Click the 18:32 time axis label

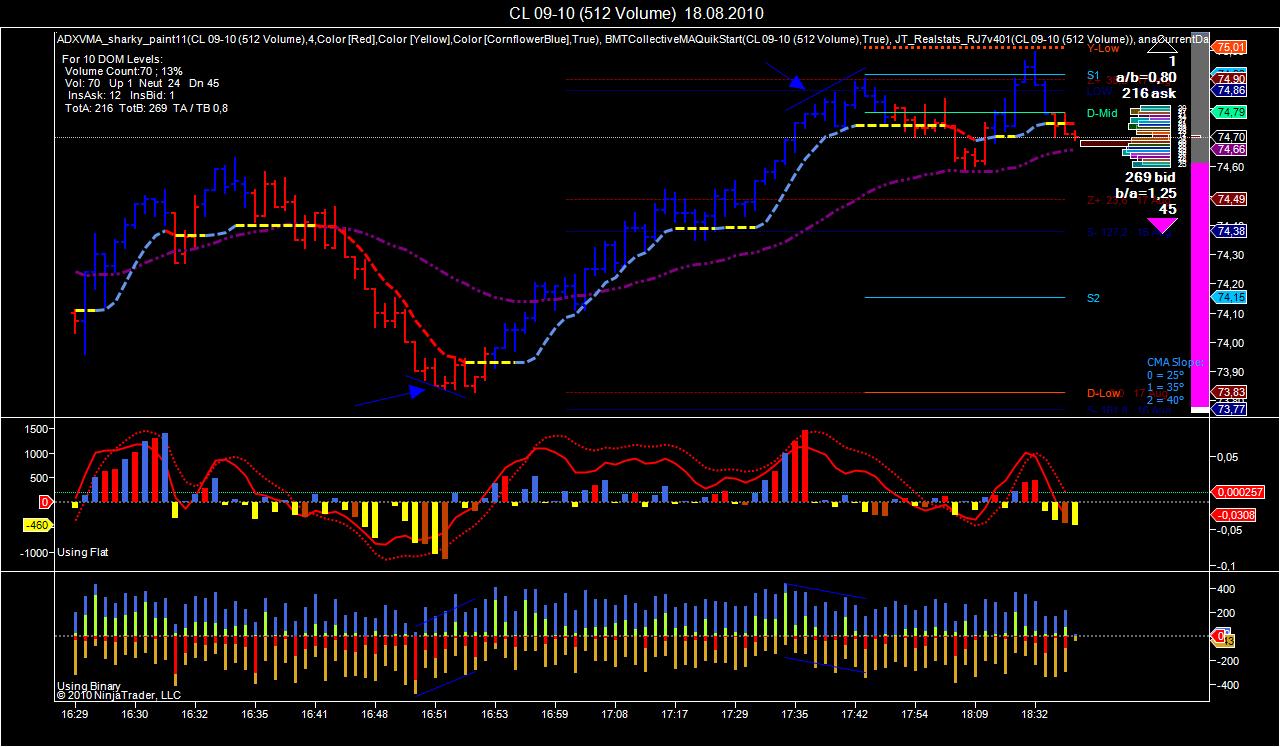click(x=1035, y=715)
